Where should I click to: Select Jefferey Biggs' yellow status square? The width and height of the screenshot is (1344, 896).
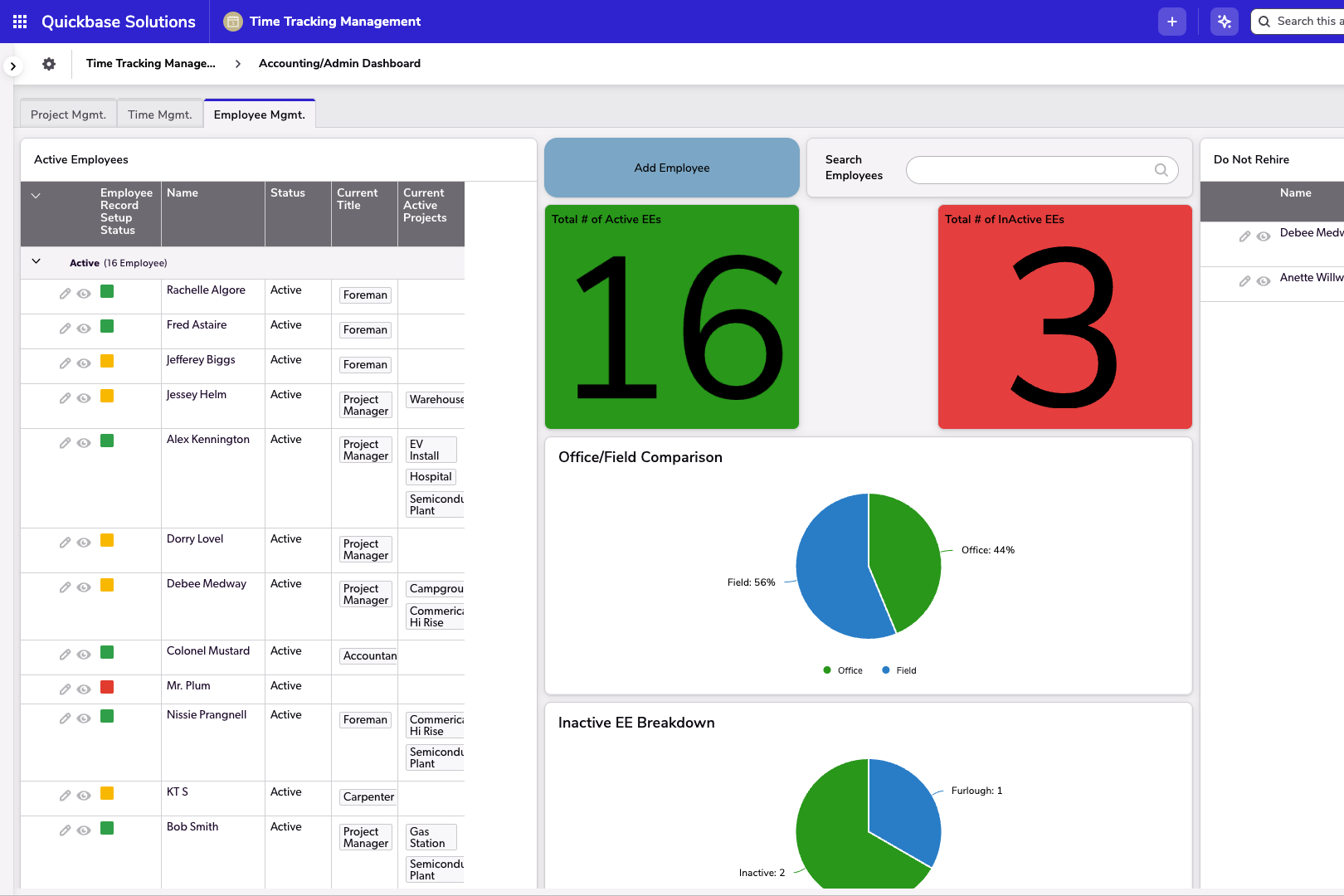(106, 363)
